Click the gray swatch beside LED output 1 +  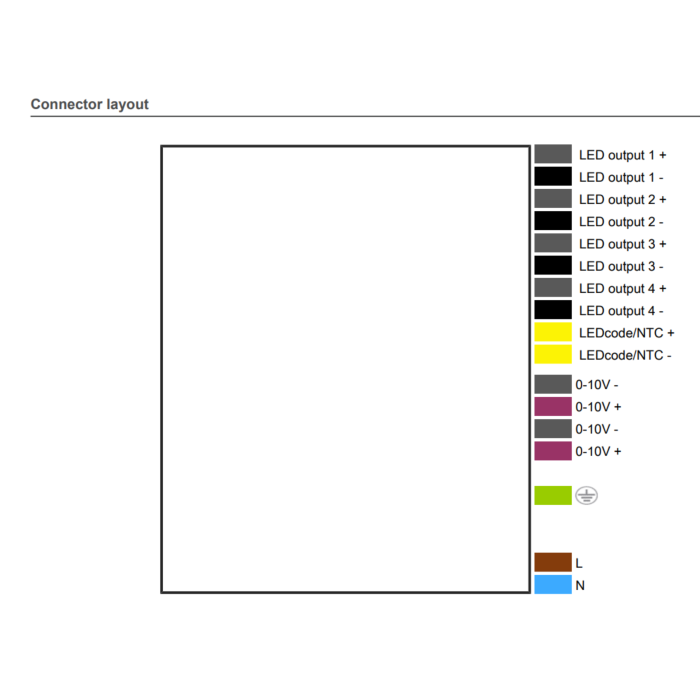[553, 154]
